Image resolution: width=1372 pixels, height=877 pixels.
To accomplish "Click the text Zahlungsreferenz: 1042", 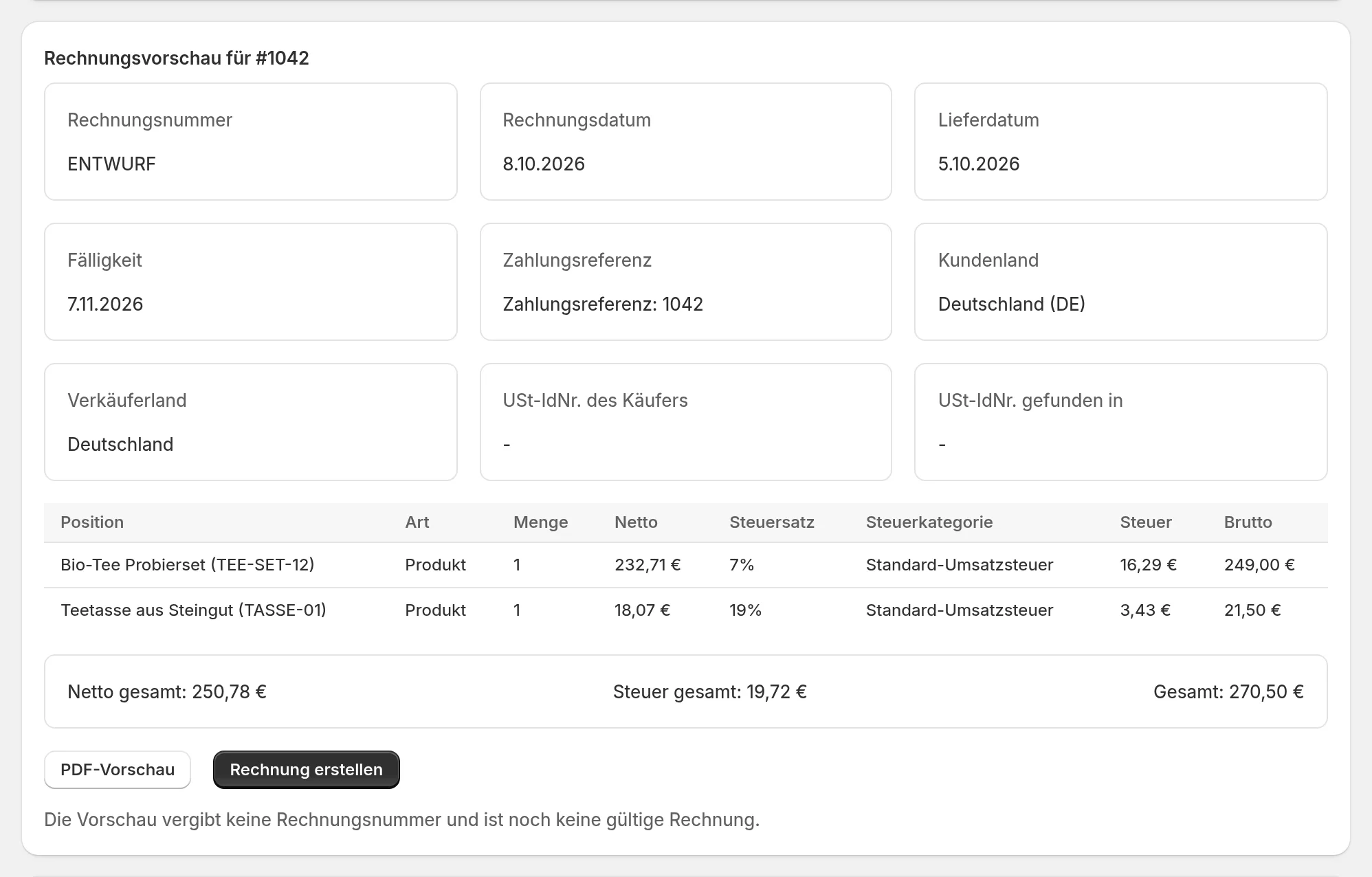I will coord(603,304).
